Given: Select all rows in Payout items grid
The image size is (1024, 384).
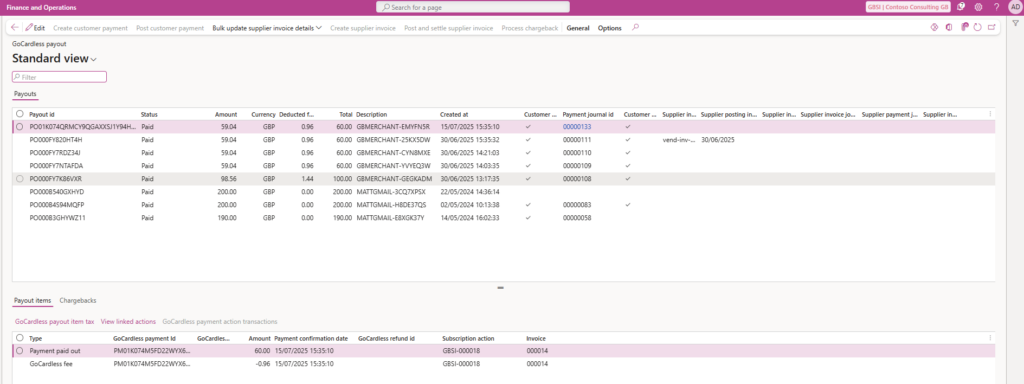Looking at the screenshot, I should click(x=20, y=338).
